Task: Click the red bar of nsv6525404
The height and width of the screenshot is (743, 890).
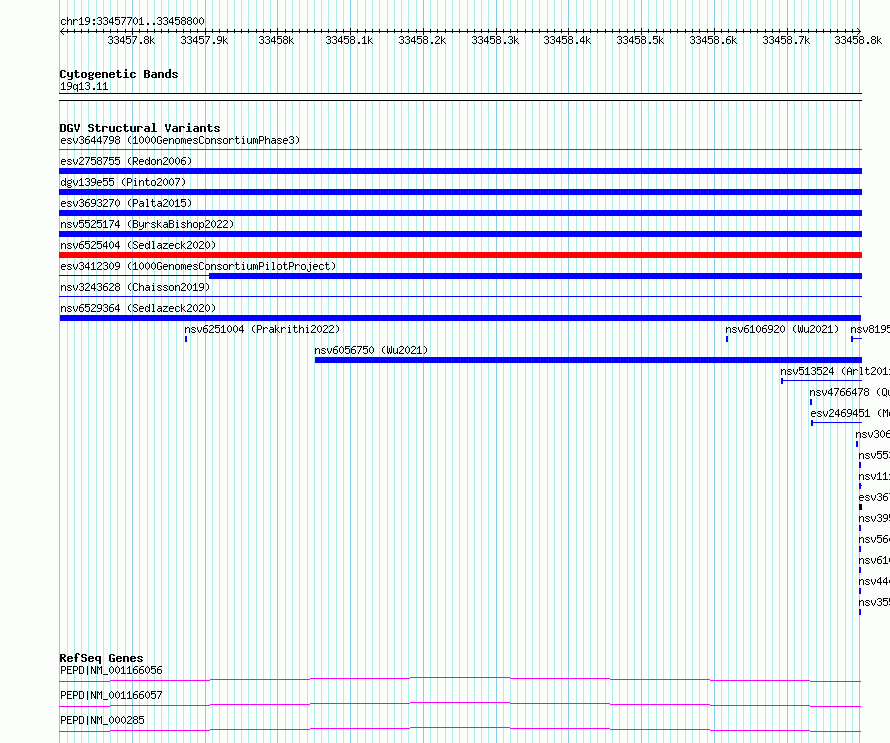Action: (460, 255)
